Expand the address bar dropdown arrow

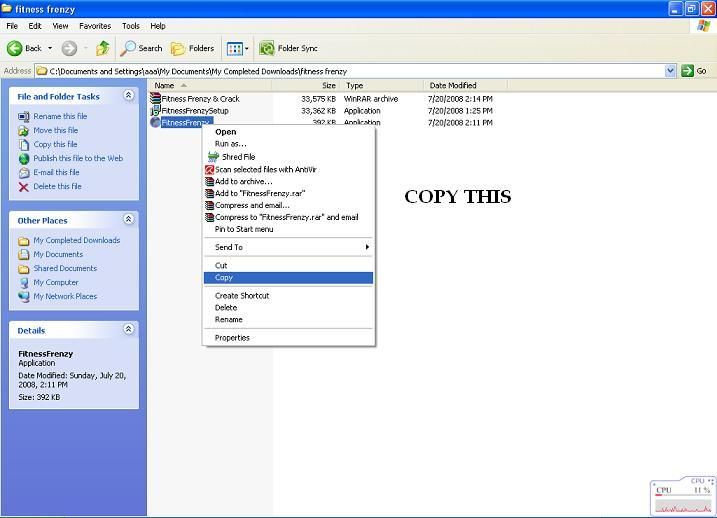(x=670, y=71)
